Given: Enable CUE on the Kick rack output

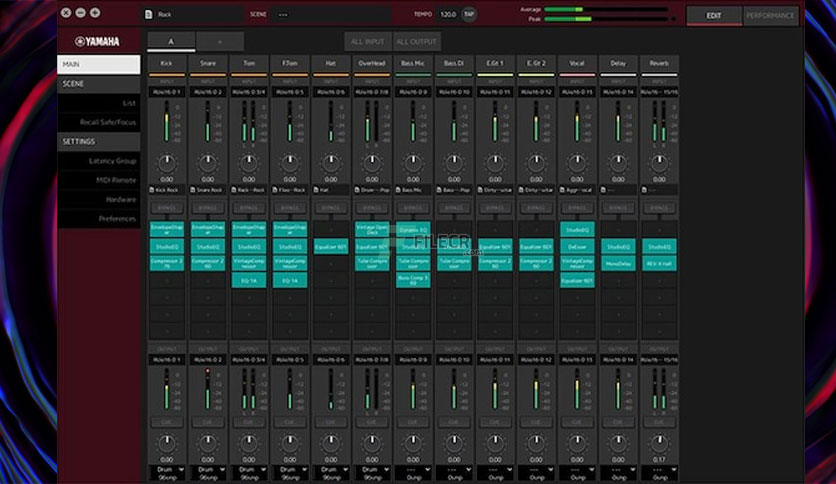Looking at the screenshot, I should (x=167, y=422).
